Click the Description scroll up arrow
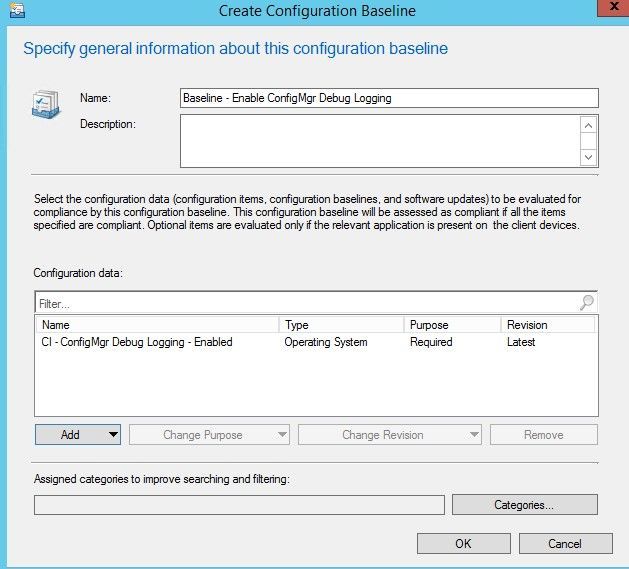 pos(588,126)
